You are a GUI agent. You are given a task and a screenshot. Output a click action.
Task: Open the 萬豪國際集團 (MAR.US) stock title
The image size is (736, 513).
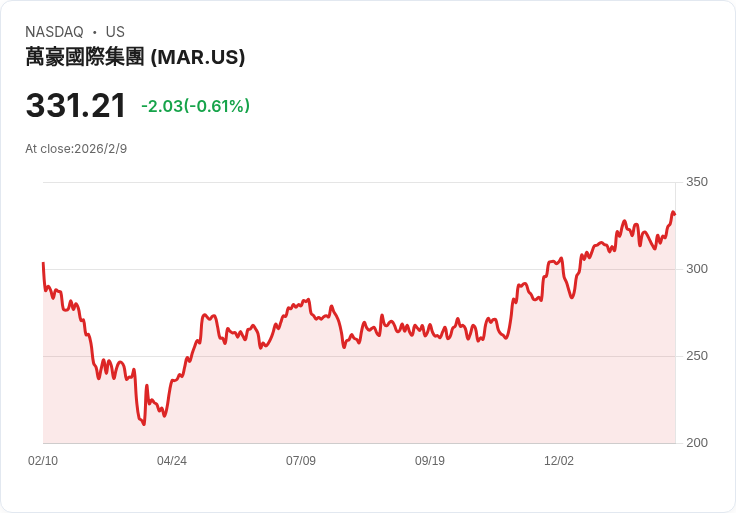pos(135,57)
